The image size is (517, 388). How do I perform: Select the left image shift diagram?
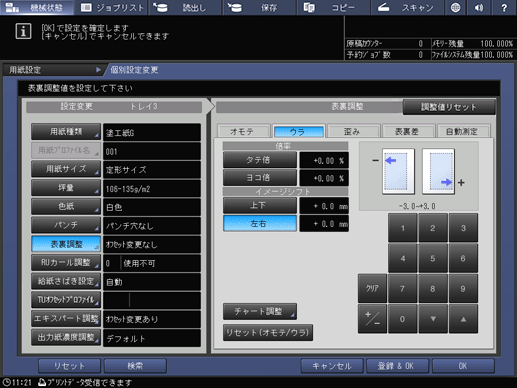pos(398,171)
